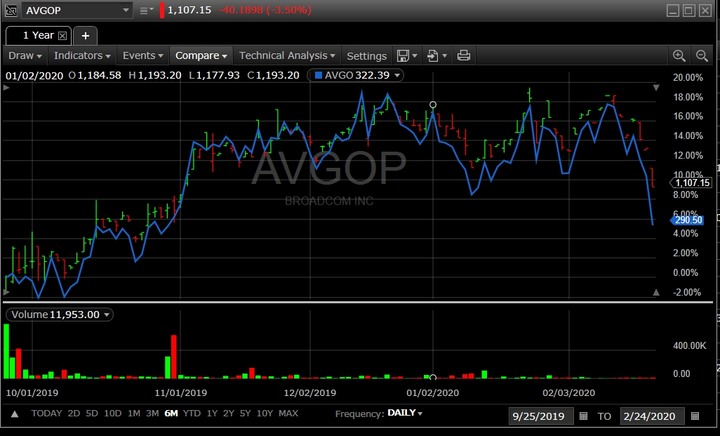Screen dimensions: 720x436
Task: Minimize the chart window
Action: click(x=673, y=11)
